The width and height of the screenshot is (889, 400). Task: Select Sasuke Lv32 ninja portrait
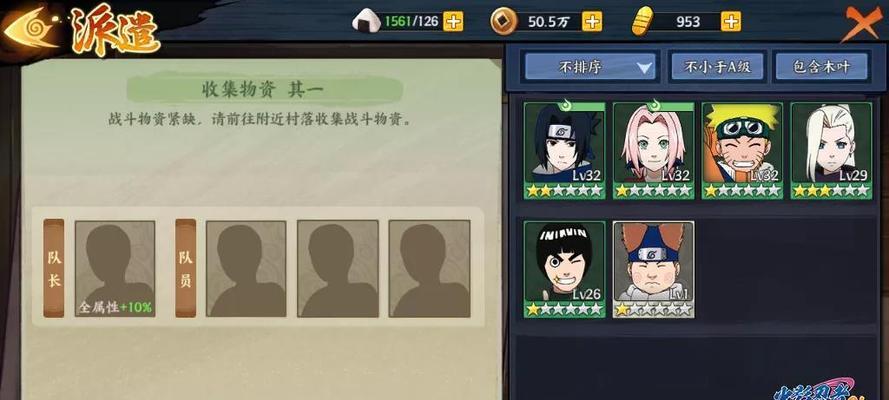coord(564,150)
